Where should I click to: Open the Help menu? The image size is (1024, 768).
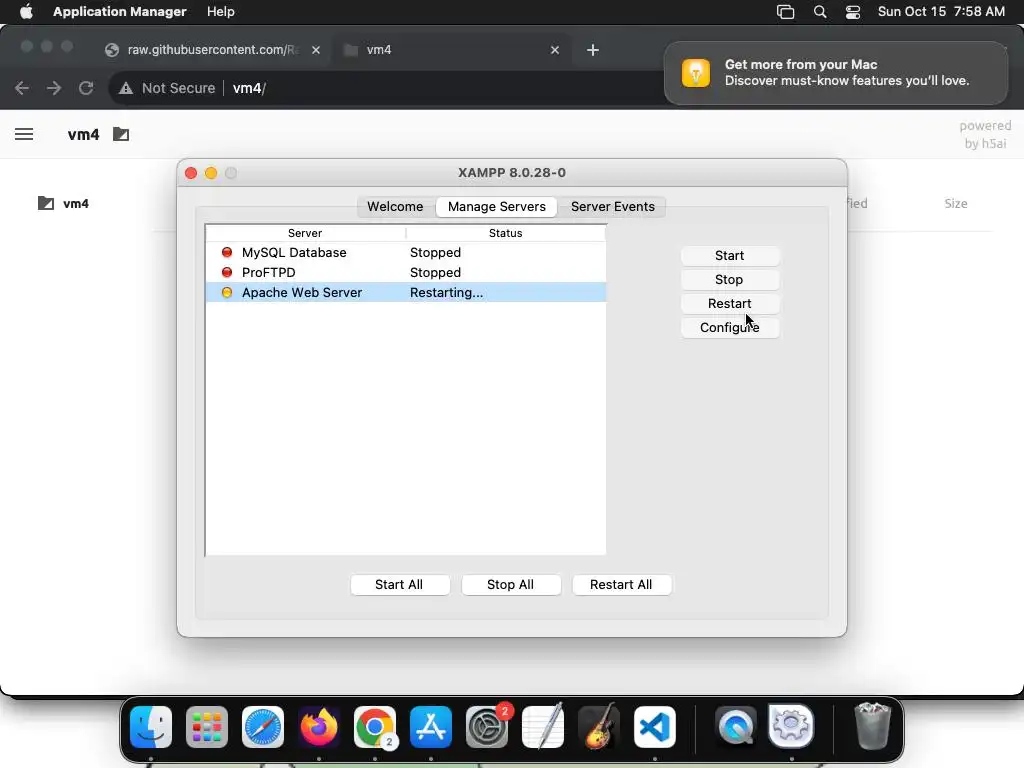[x=221, y=12]
